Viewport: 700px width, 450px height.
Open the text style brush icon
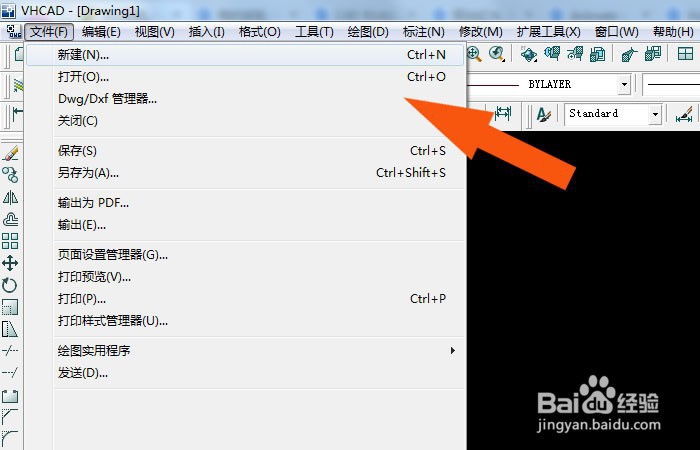(x=544, y=114)
